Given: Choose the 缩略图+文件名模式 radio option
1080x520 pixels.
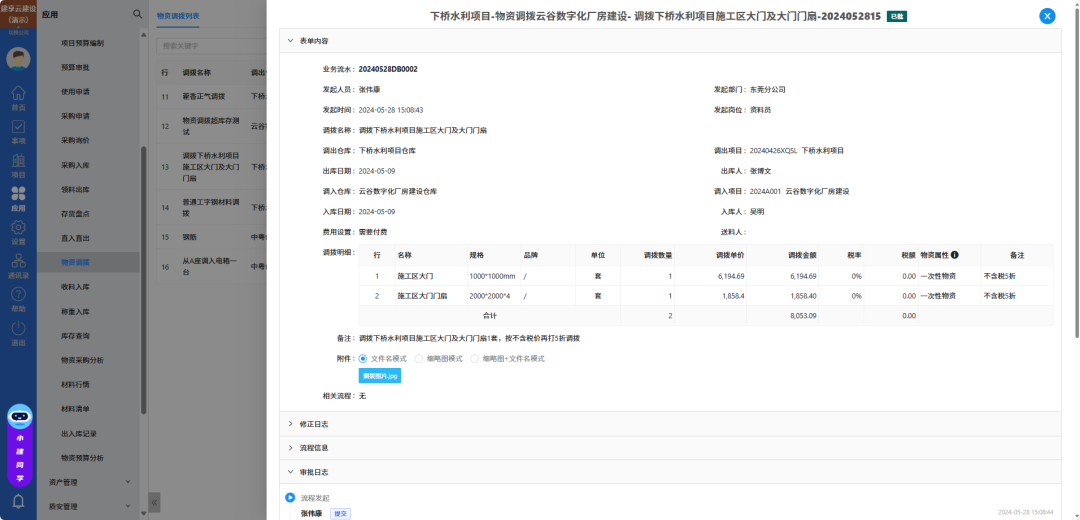Looking at the screenshot, I should click(475, 358).
